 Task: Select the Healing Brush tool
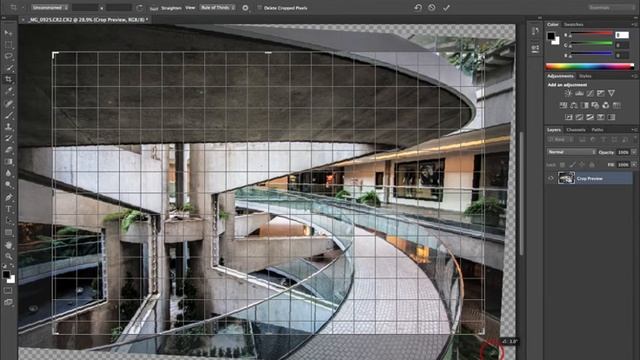(8, 103)
